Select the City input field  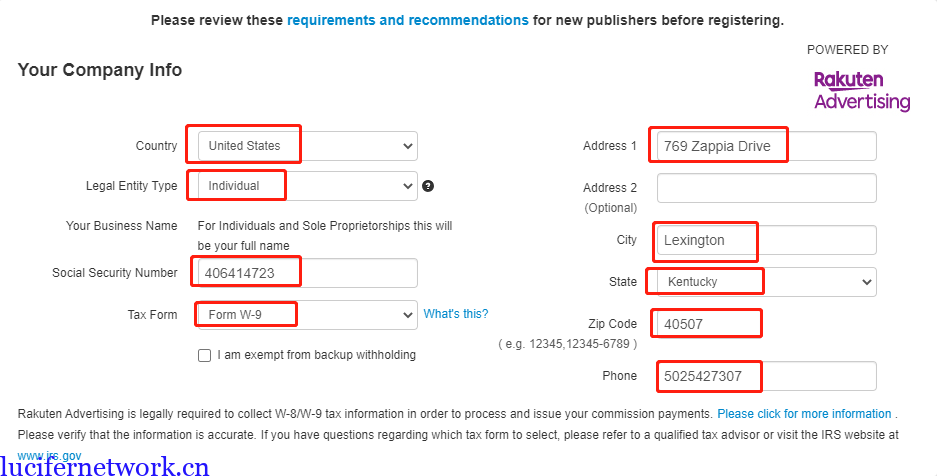(766, 240)
